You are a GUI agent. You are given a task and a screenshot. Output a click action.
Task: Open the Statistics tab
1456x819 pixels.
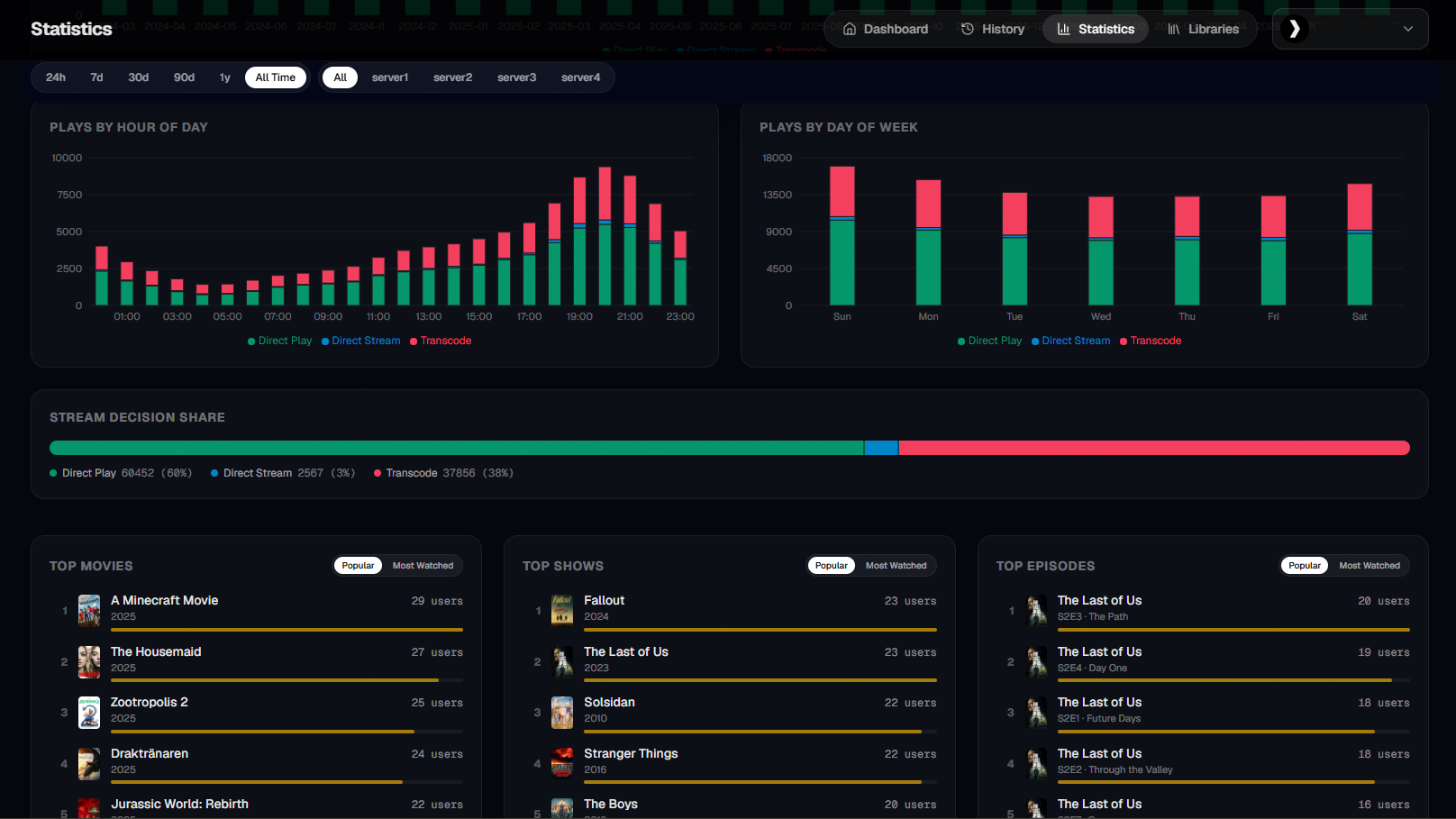[1096, 29]
